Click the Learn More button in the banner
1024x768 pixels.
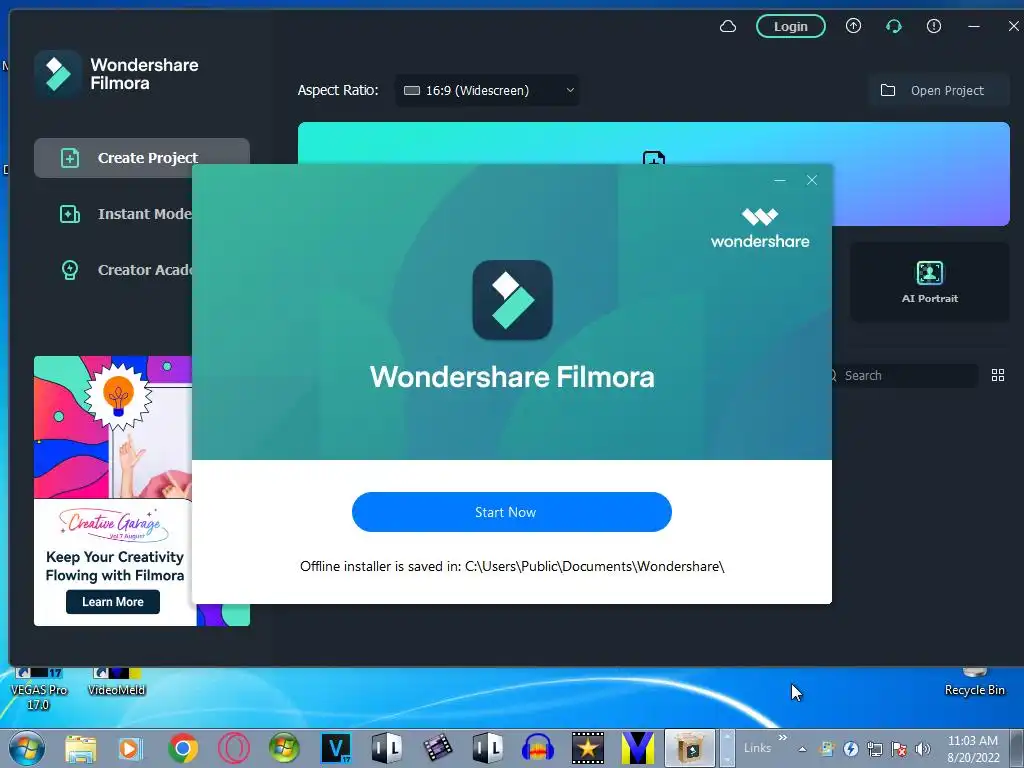pos(112,601)
